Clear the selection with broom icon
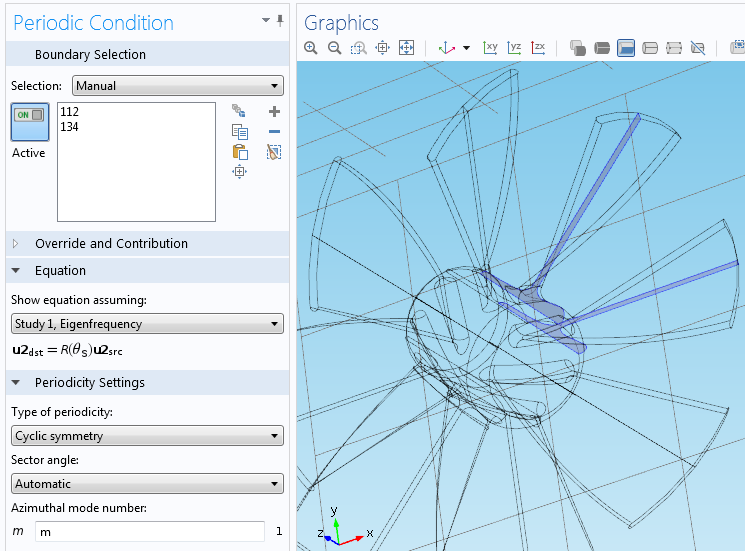The width and height of the screenshot is (745, 551). 274,152
